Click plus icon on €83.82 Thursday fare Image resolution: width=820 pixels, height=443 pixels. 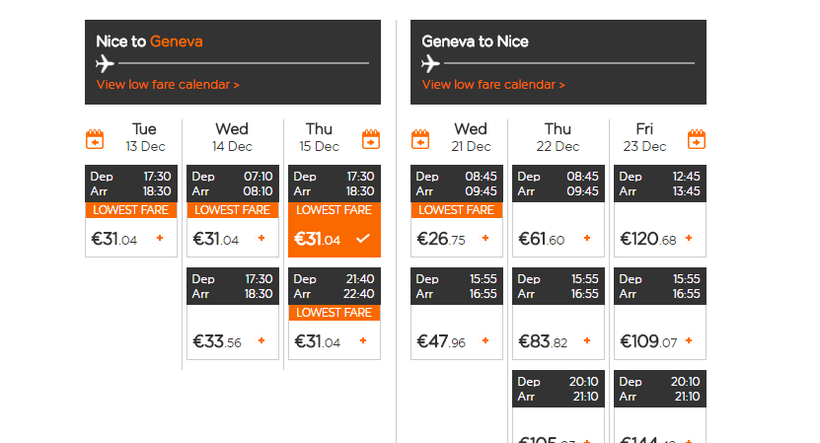(x=587, y=341)
